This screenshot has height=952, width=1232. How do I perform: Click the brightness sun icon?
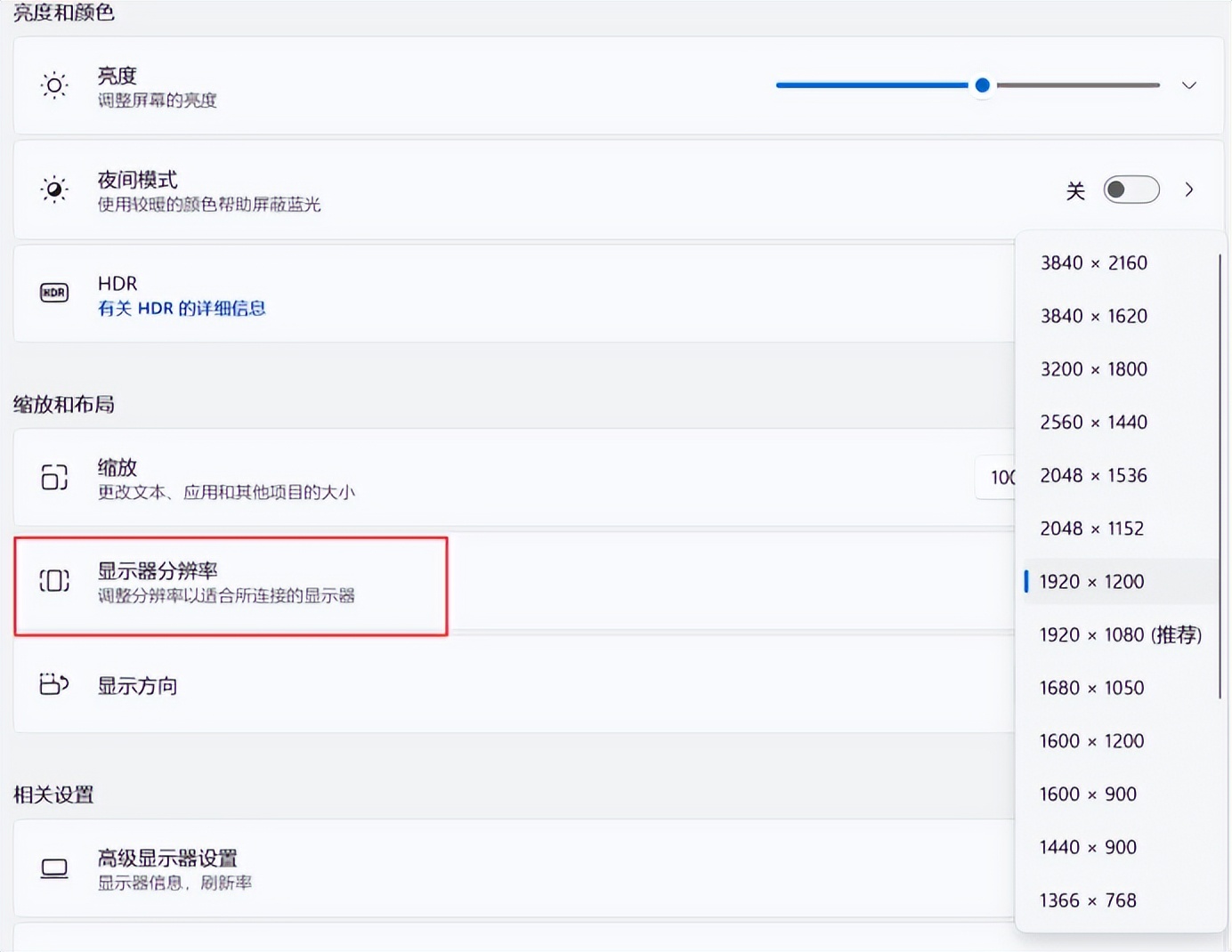point(54,85)
